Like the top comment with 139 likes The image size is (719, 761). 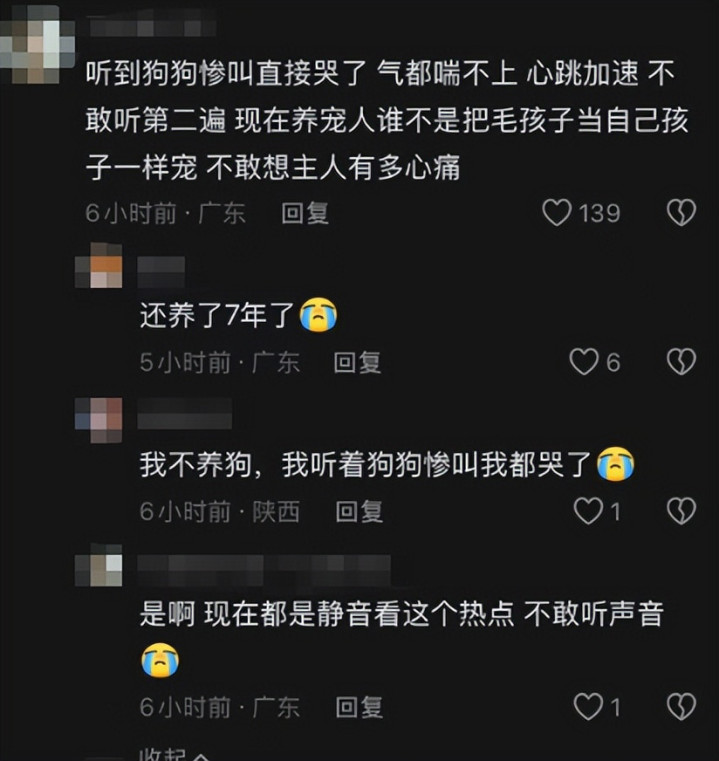556,213
